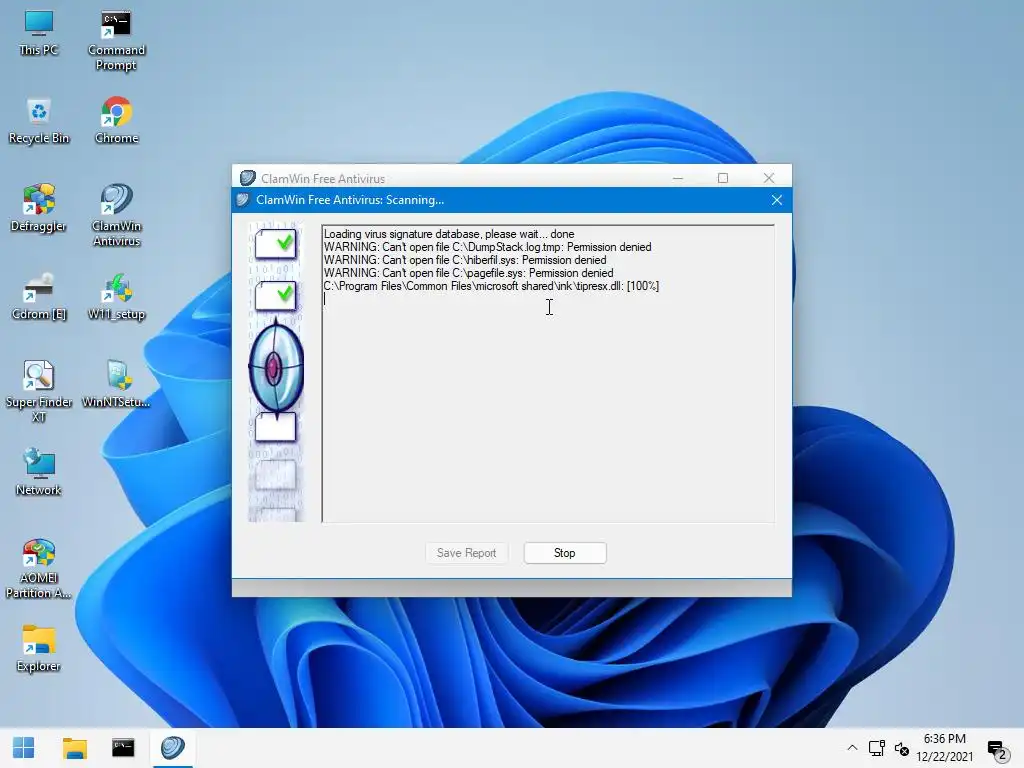Click the muted volume tray icon

point(901,748)
